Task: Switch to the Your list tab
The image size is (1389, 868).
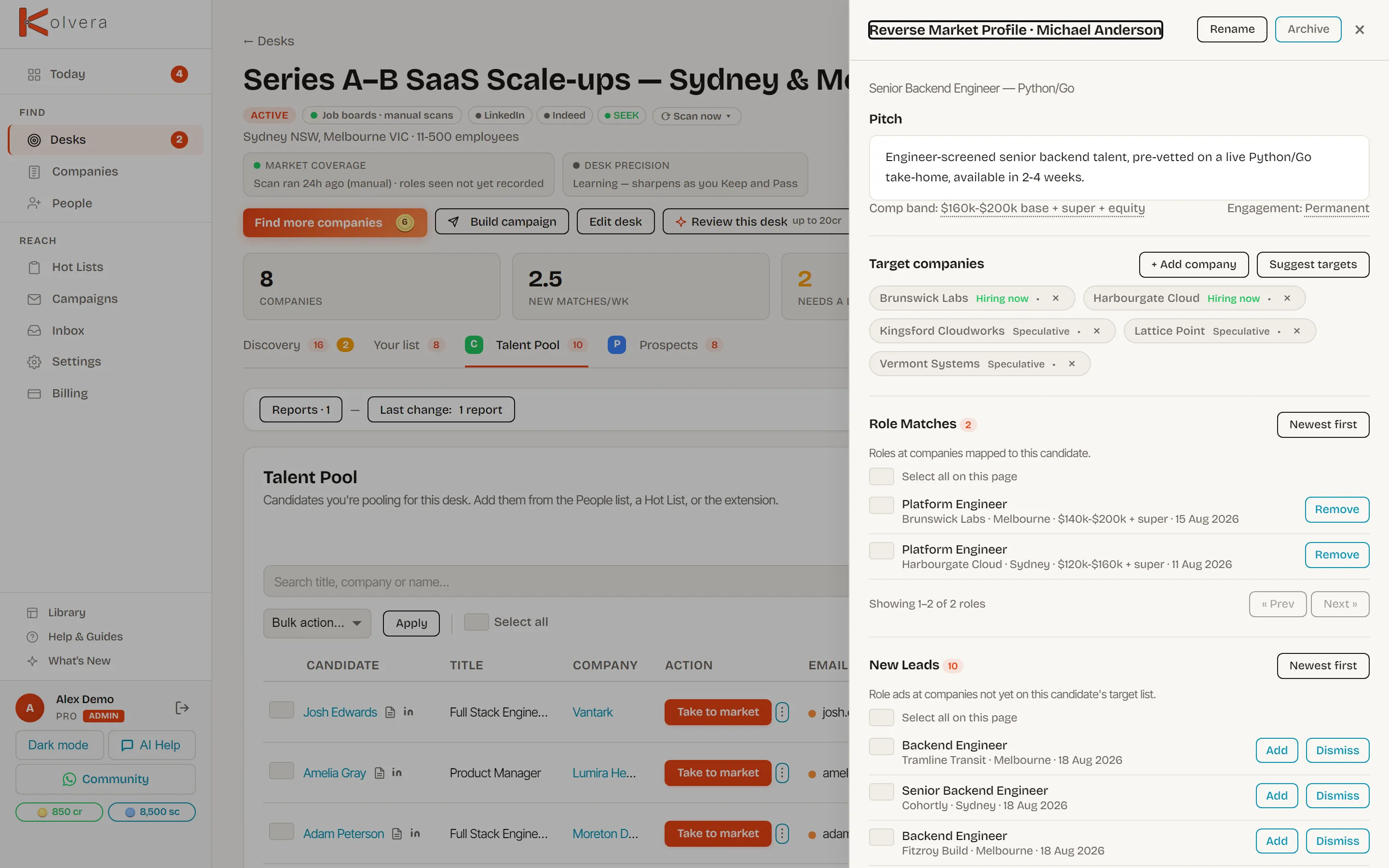Action: [x=409, y=345]
